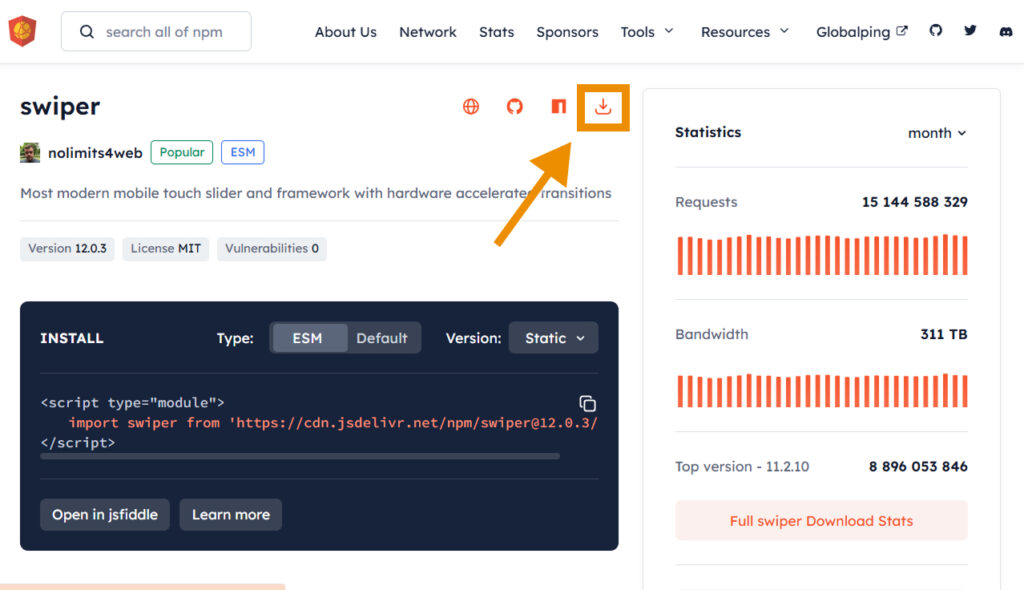The image size is (1024, 590).
Task: Open the GitHub icon in top navigation
Action: tap(935, 31)
